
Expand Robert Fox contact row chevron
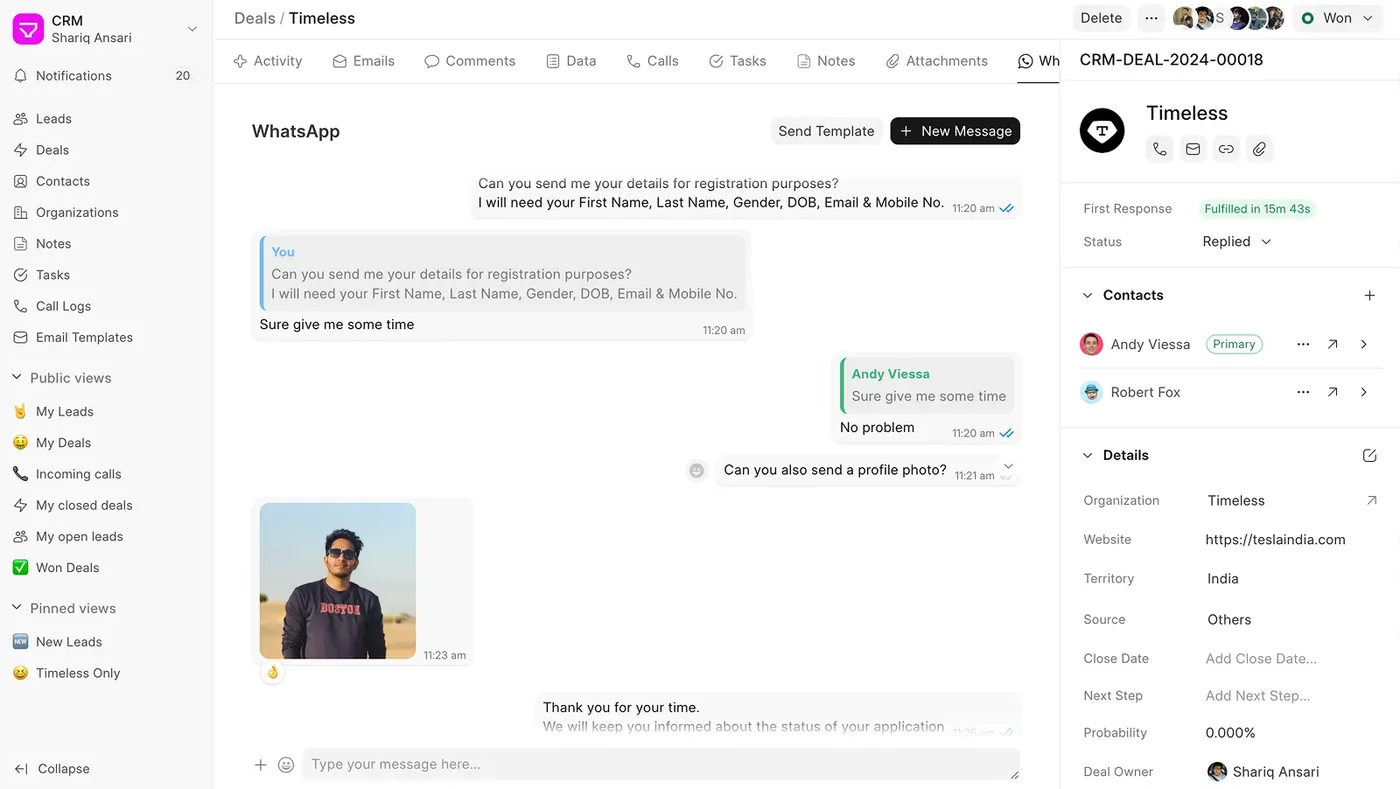1364,392
